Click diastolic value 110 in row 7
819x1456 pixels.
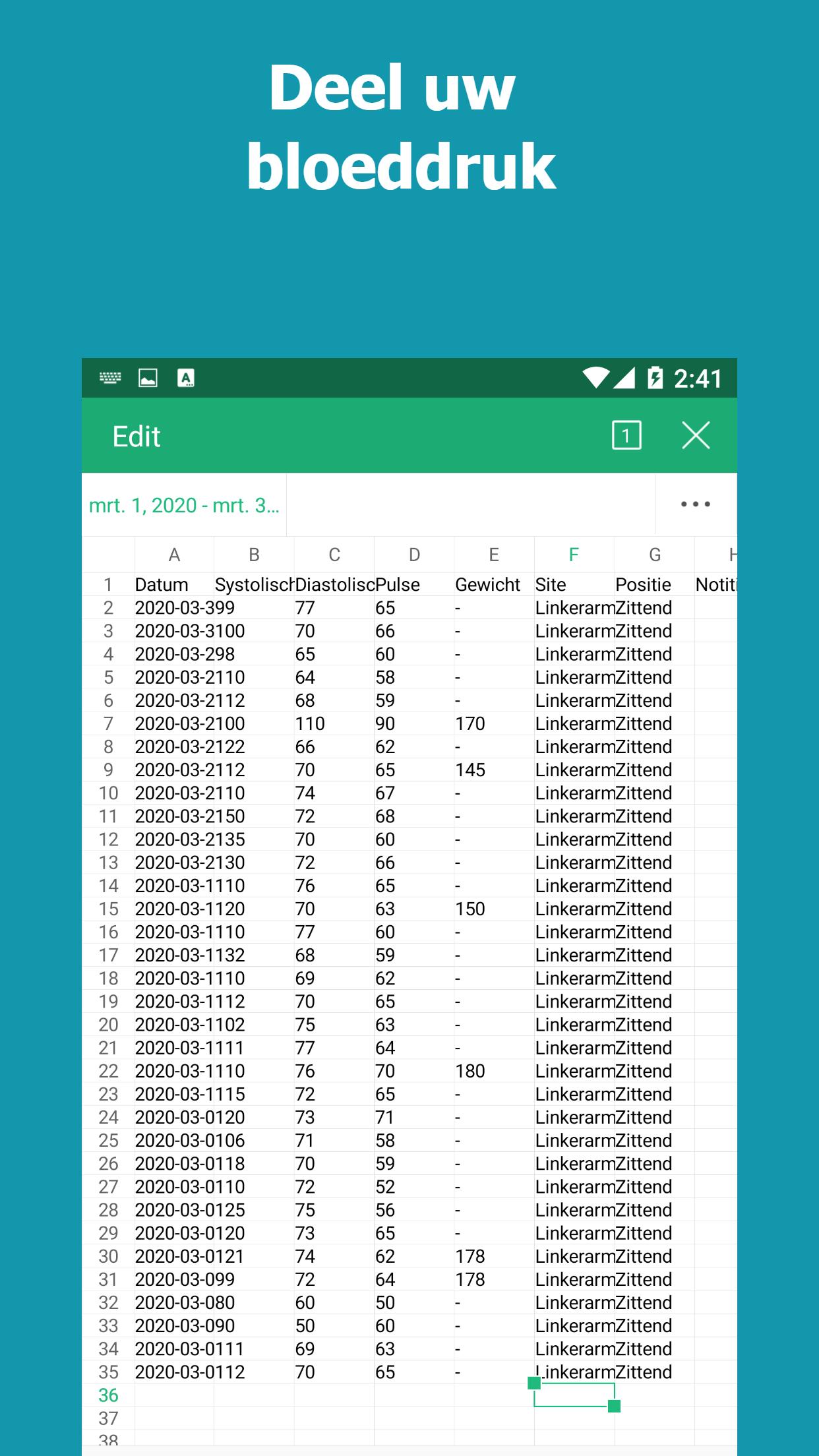334,723
